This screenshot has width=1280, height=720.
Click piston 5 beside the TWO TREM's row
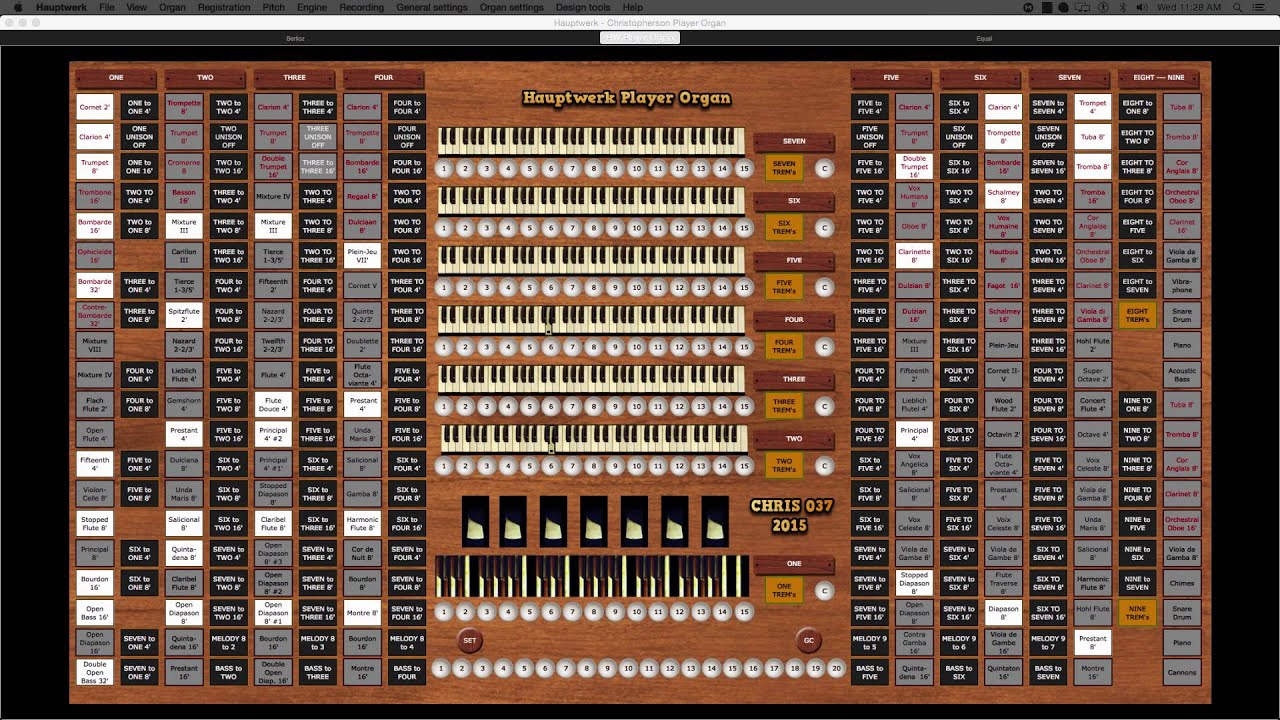point(529,466)
